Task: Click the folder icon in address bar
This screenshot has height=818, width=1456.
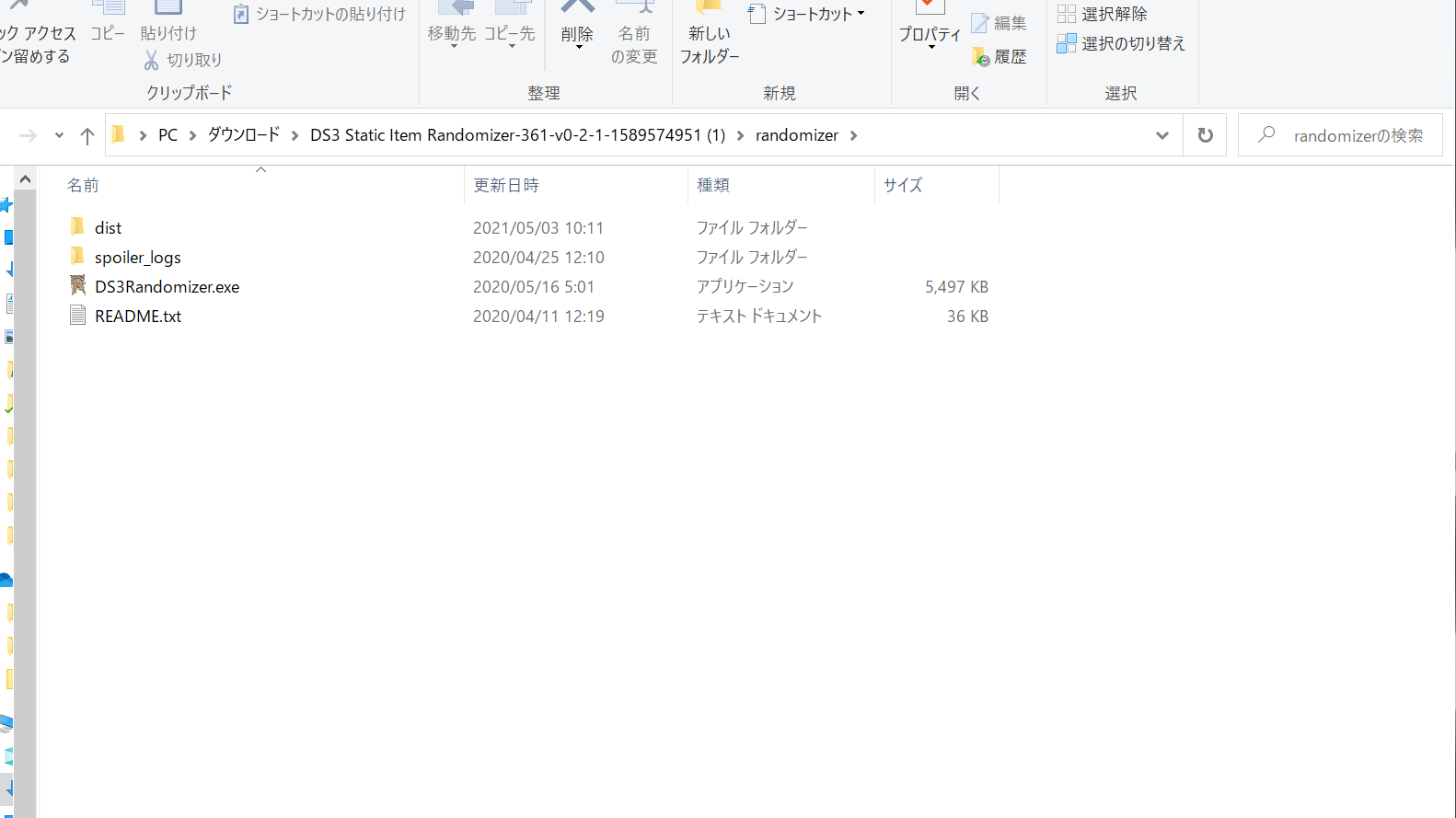Action: coord(119,135)
